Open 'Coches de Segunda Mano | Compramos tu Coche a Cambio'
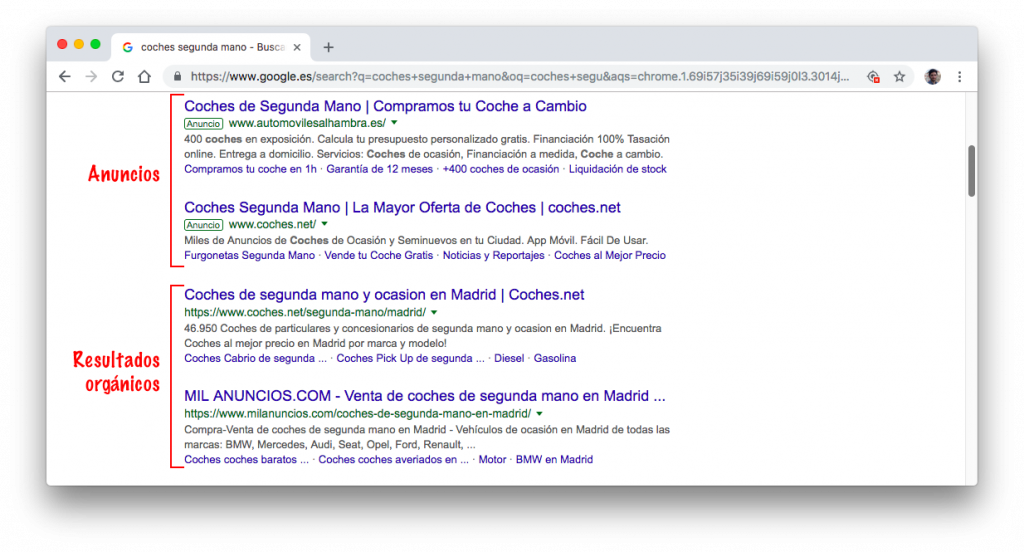 [385, 106]
